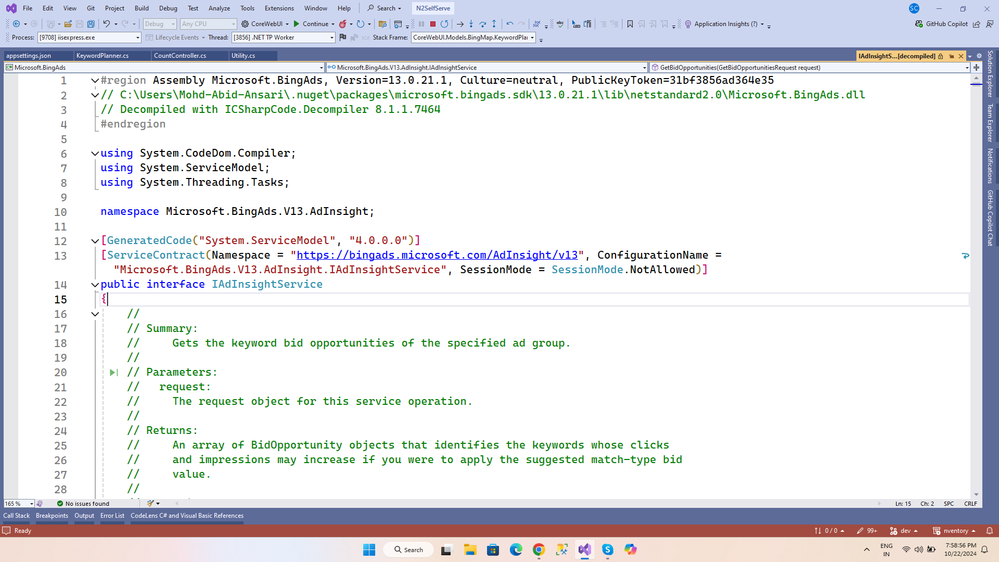Screen dimensions: 999x562
Task: Restart application using the circular arrow next to the Hot Reload flame
Action: point(361,24)
